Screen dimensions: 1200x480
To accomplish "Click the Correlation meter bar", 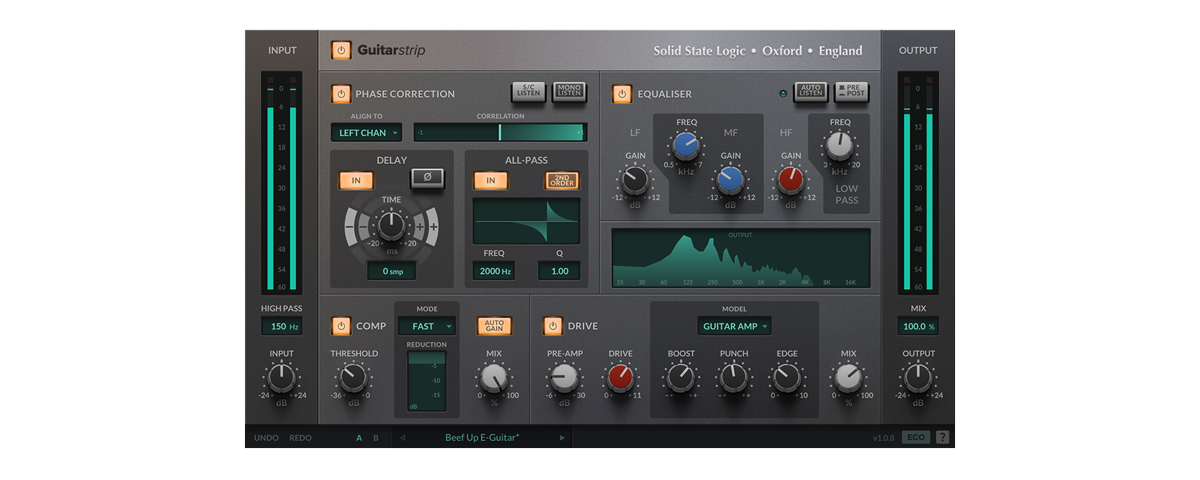I will coord(500,132).
